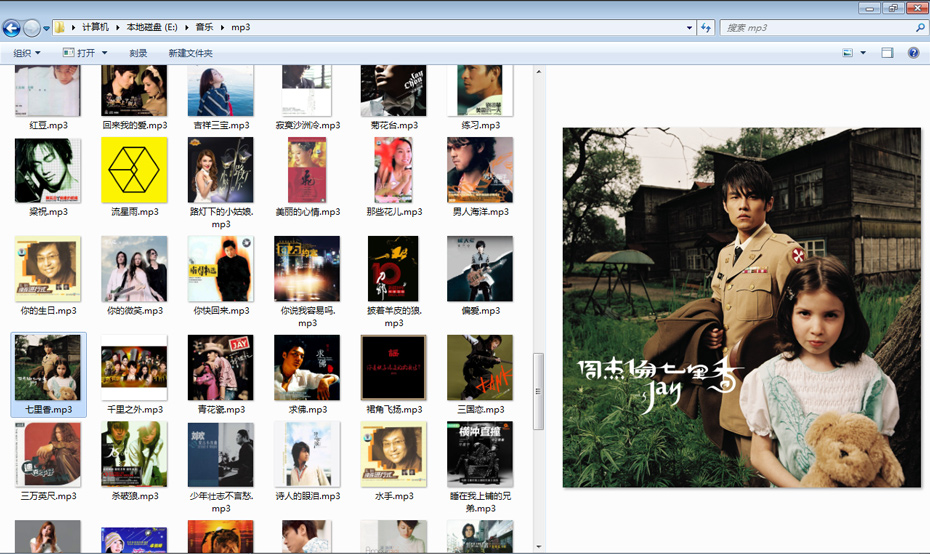Click the 青花瓷.mp3 filename text

tap(221, 409)
